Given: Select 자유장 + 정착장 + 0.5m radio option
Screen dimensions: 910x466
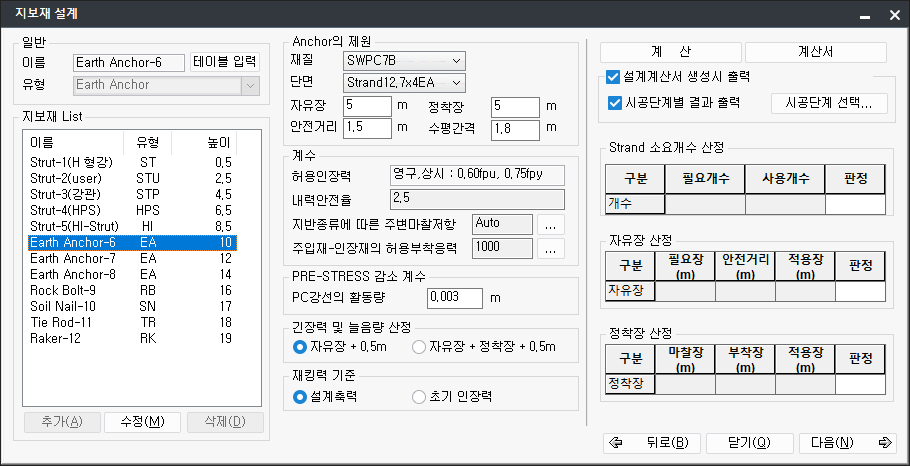Looking at the screenshot, I should [419, 347].
